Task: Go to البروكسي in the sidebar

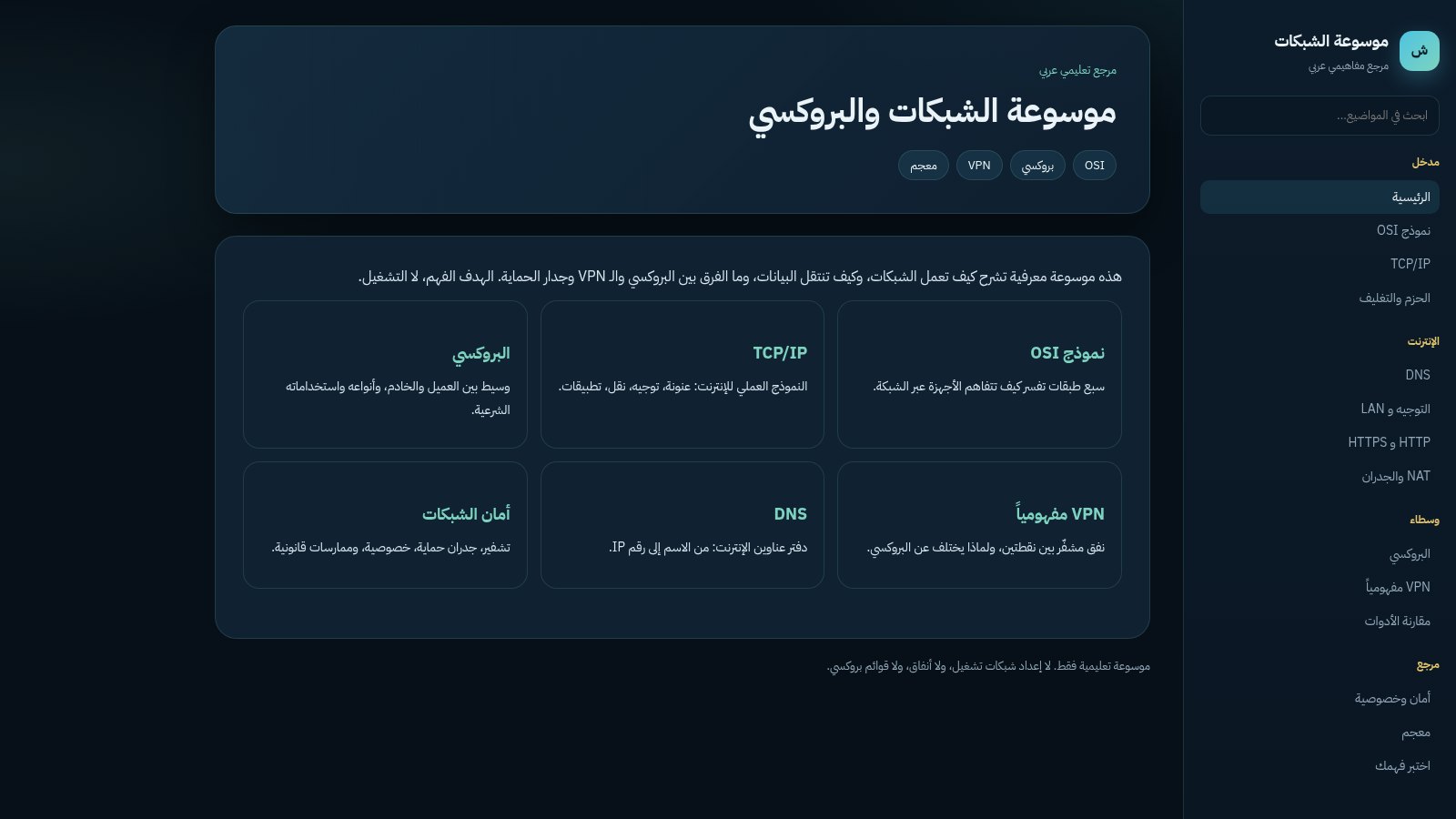Action: (1319, 554)
